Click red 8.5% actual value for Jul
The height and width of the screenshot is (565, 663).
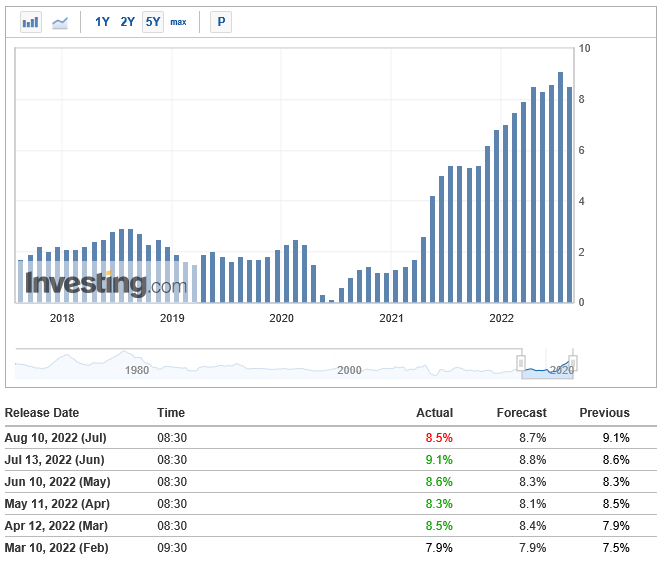tap(439, 438)
